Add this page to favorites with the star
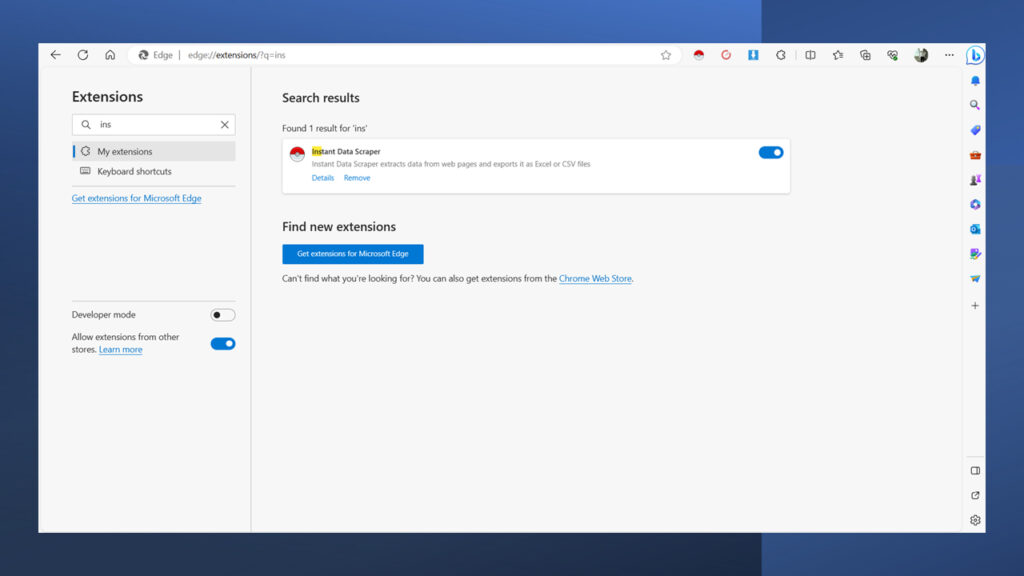This screenshot has width=1024, height=576. click(x=665, y=55)
